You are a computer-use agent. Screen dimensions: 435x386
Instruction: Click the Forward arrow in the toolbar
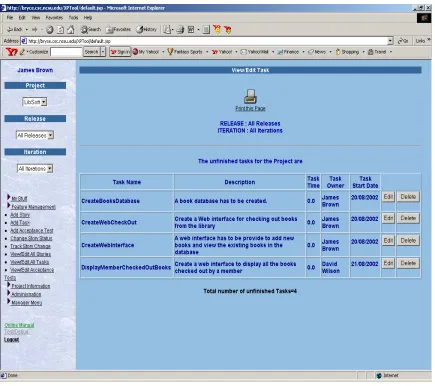(35, 30)
